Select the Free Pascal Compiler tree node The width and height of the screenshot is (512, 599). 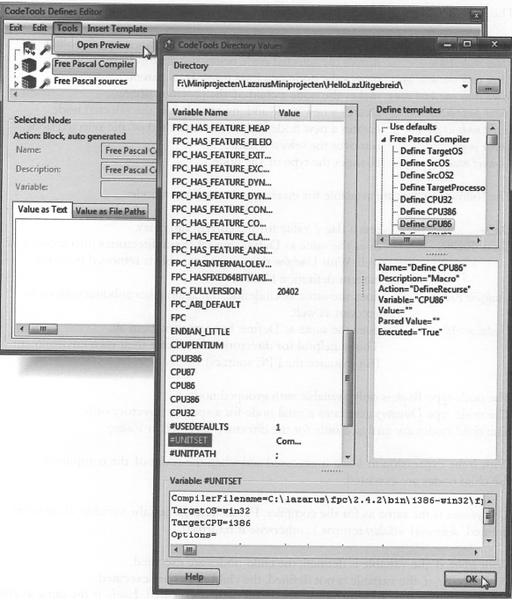tap(94, 64)
